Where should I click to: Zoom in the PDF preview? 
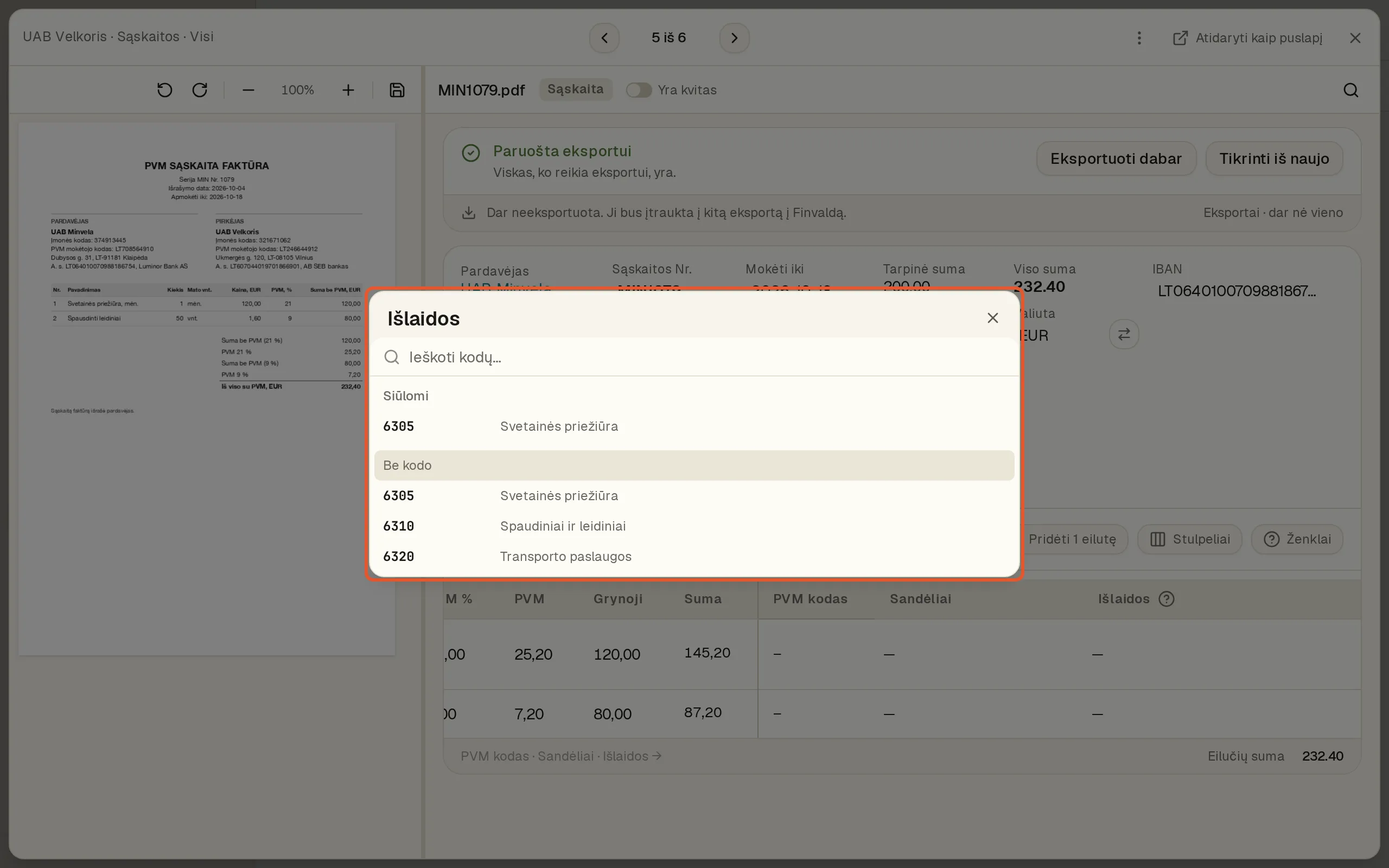coord(348,90)
